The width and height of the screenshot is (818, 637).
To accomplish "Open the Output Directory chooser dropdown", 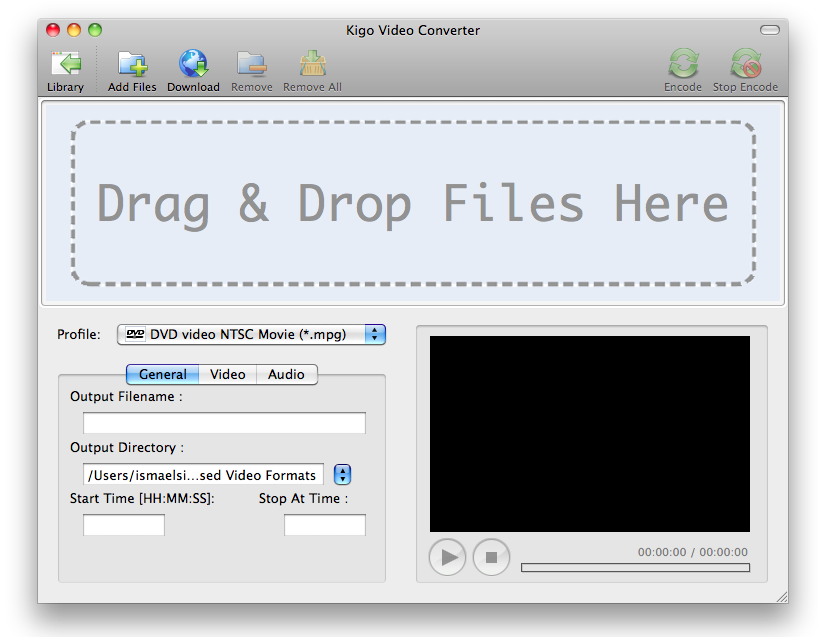I will point(342,474).
